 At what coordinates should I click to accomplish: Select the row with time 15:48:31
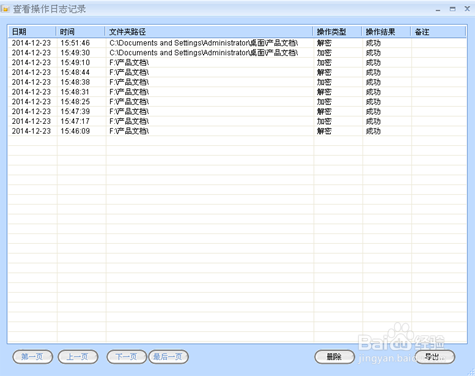(x=237, y=92)
